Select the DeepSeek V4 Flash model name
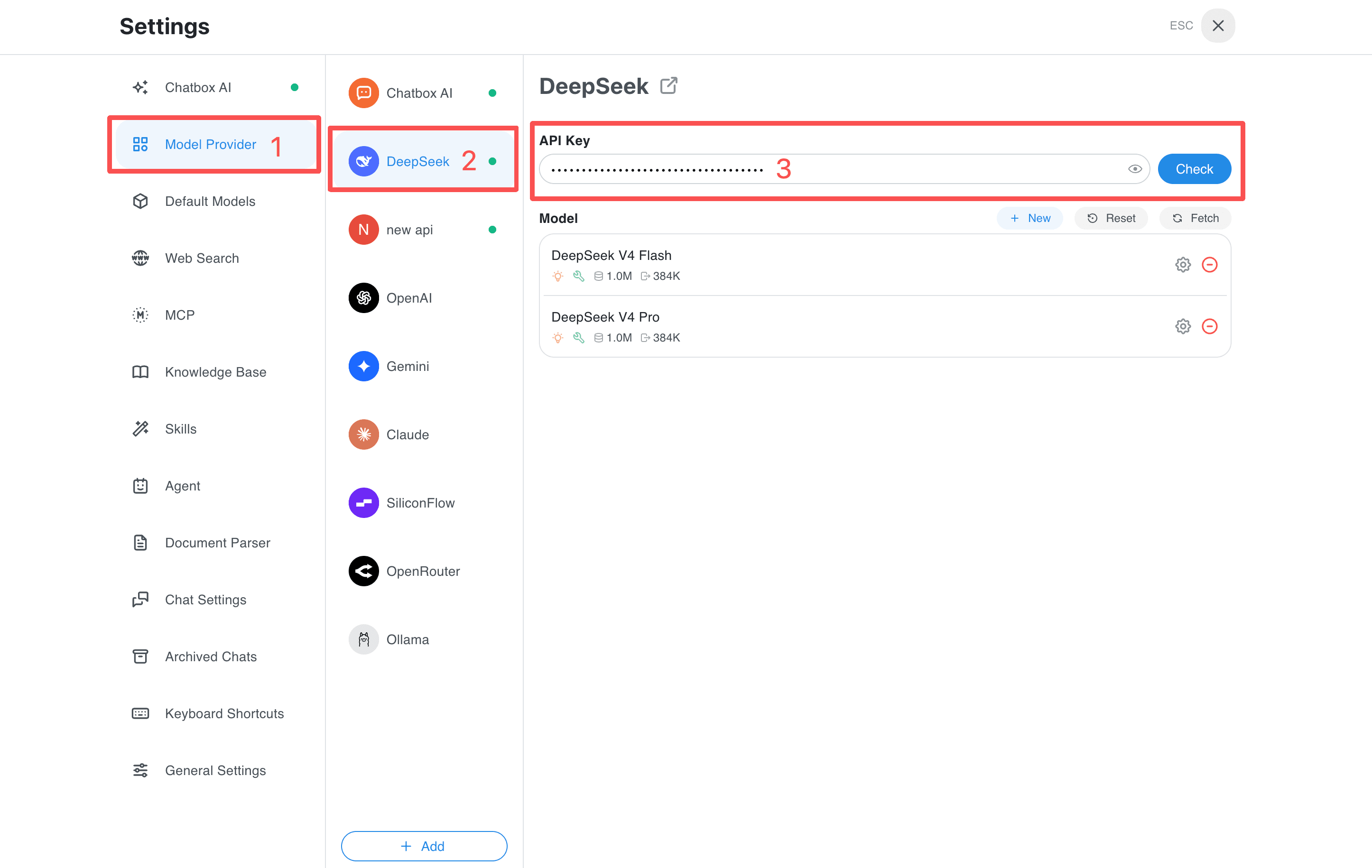The image size is (1372, 868). [612, 255]
